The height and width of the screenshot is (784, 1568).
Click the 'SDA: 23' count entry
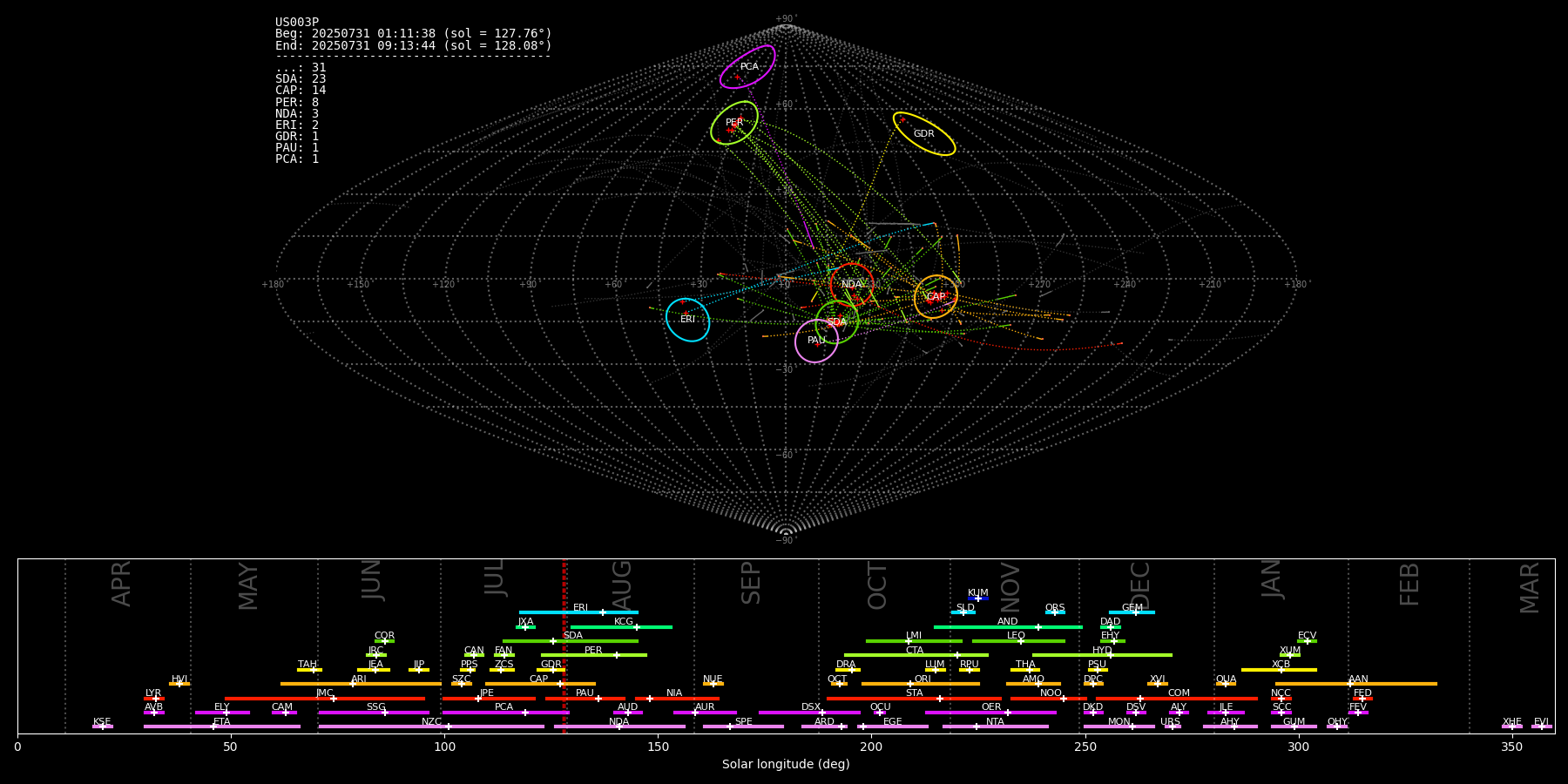point(301,79)
